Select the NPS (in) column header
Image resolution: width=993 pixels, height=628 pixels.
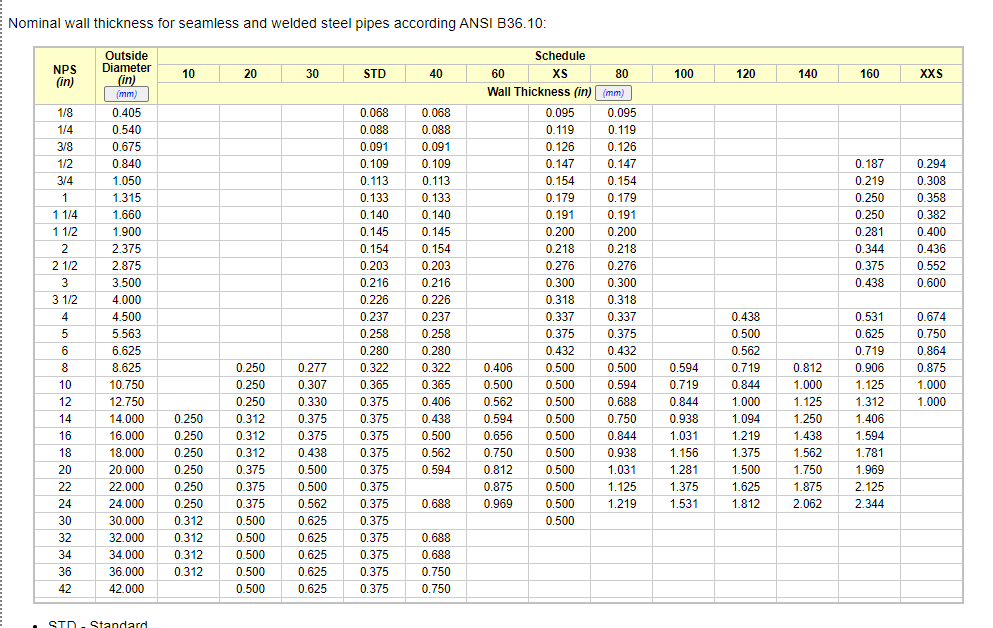(65, 75)
